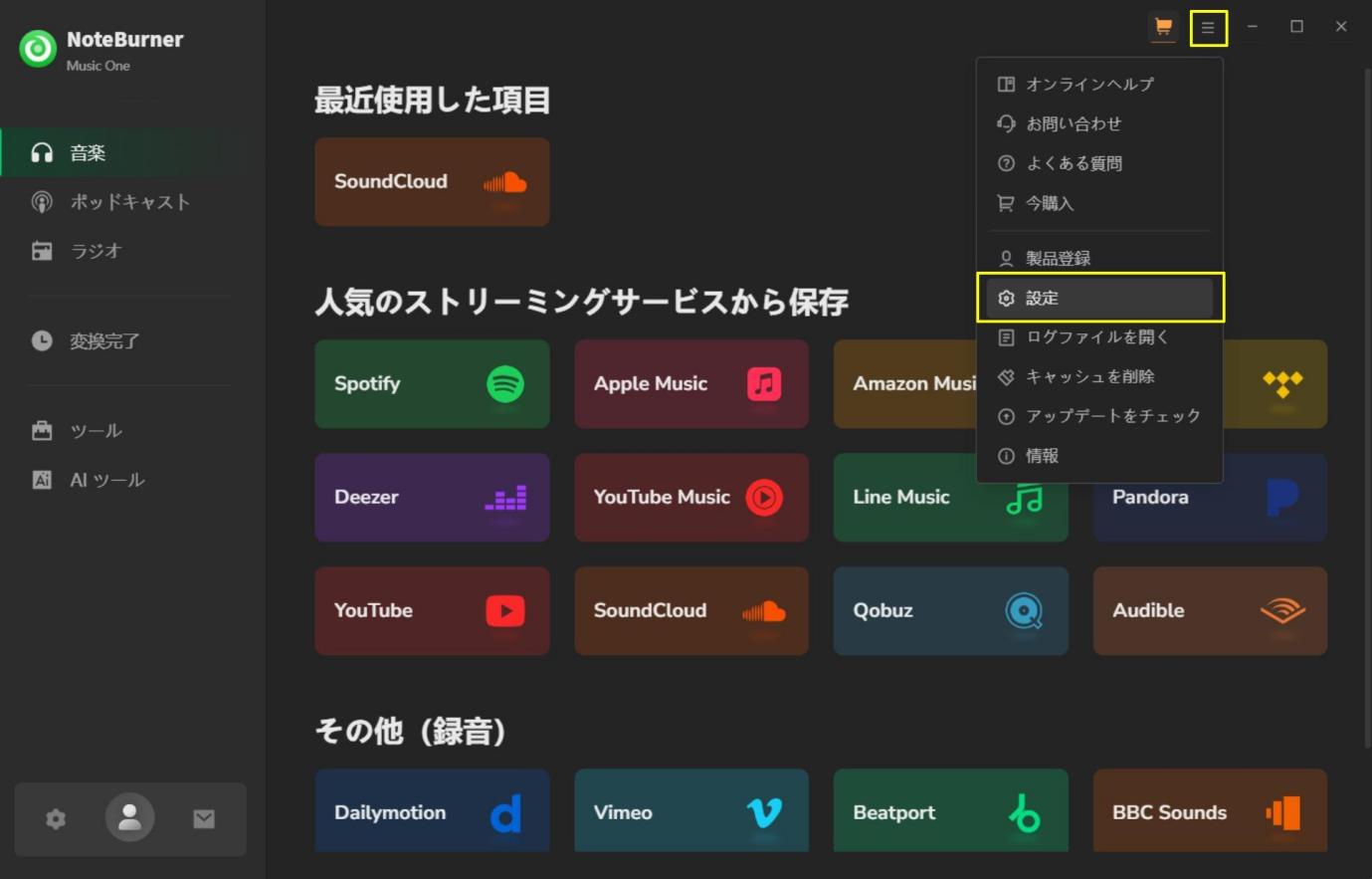Screen dimensions: 1372x879
Task: Click the Dailymotion d logo icon
Action: (x=505, y=813)
